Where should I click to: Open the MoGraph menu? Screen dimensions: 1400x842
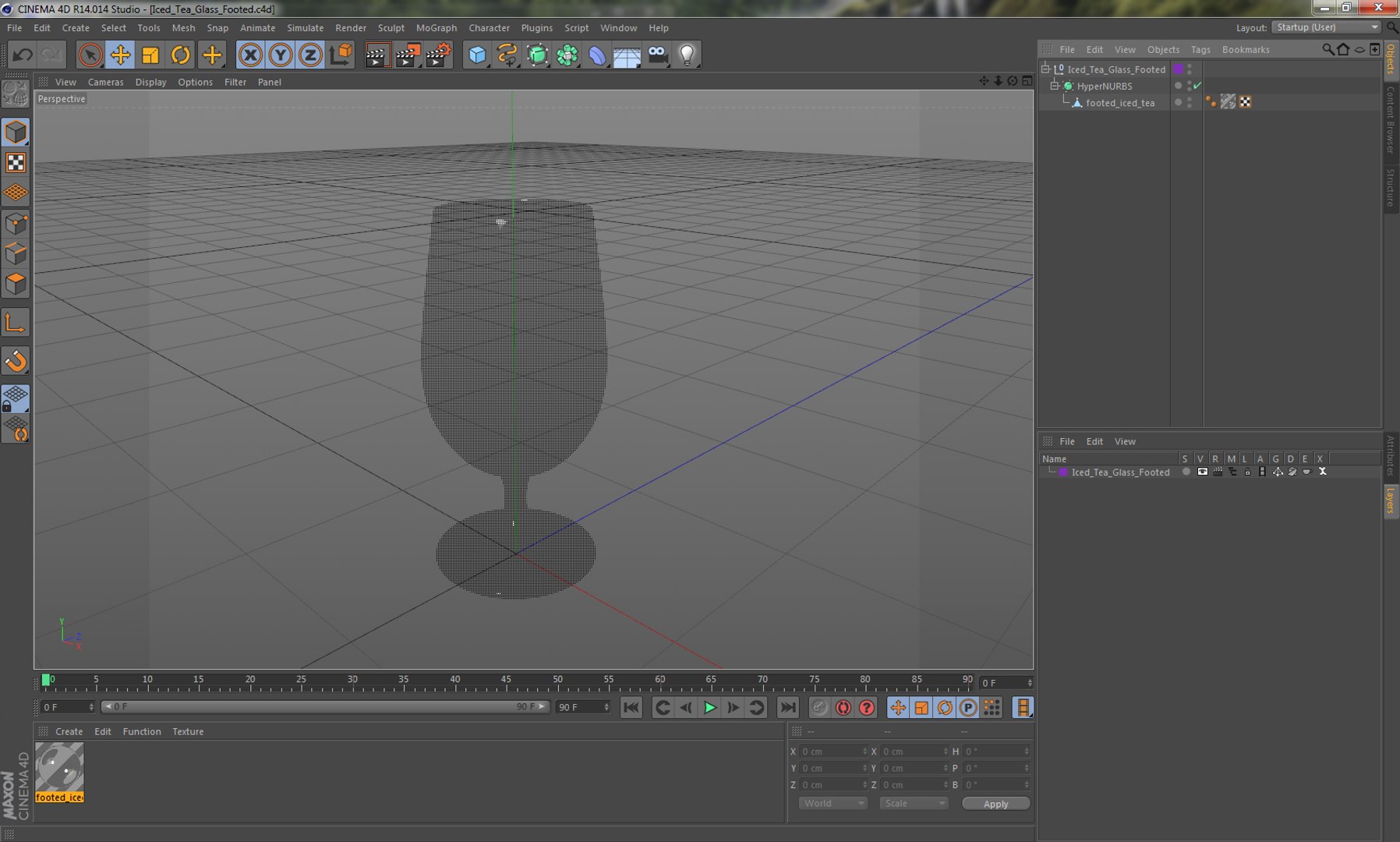[436, 28]
